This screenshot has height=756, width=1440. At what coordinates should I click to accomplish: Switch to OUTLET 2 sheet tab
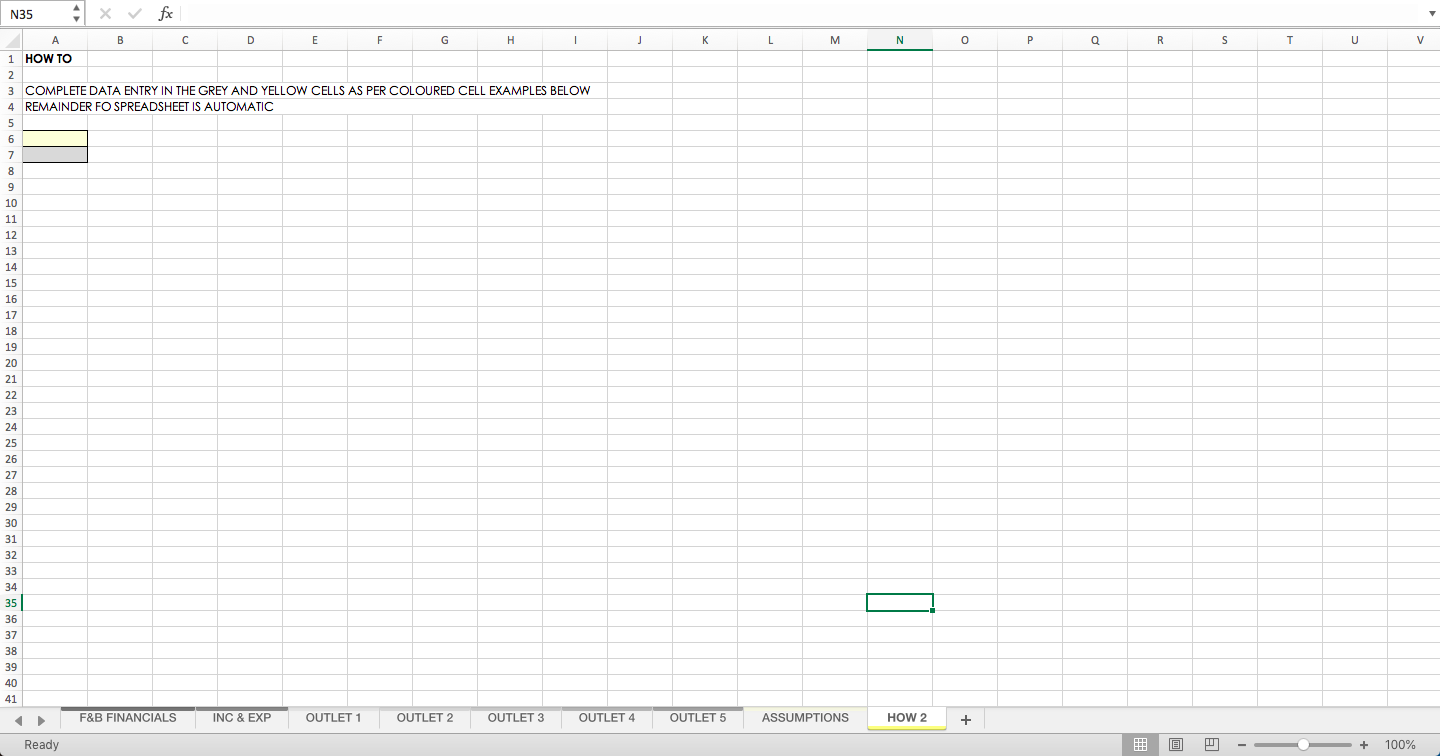pos(425,718)
